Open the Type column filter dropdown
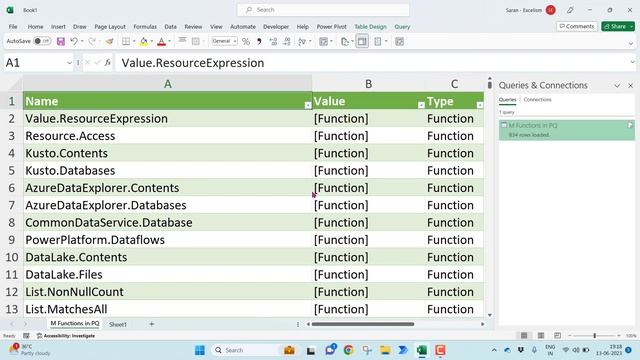This screenshot has width=640, height=360. pos(480,105)
